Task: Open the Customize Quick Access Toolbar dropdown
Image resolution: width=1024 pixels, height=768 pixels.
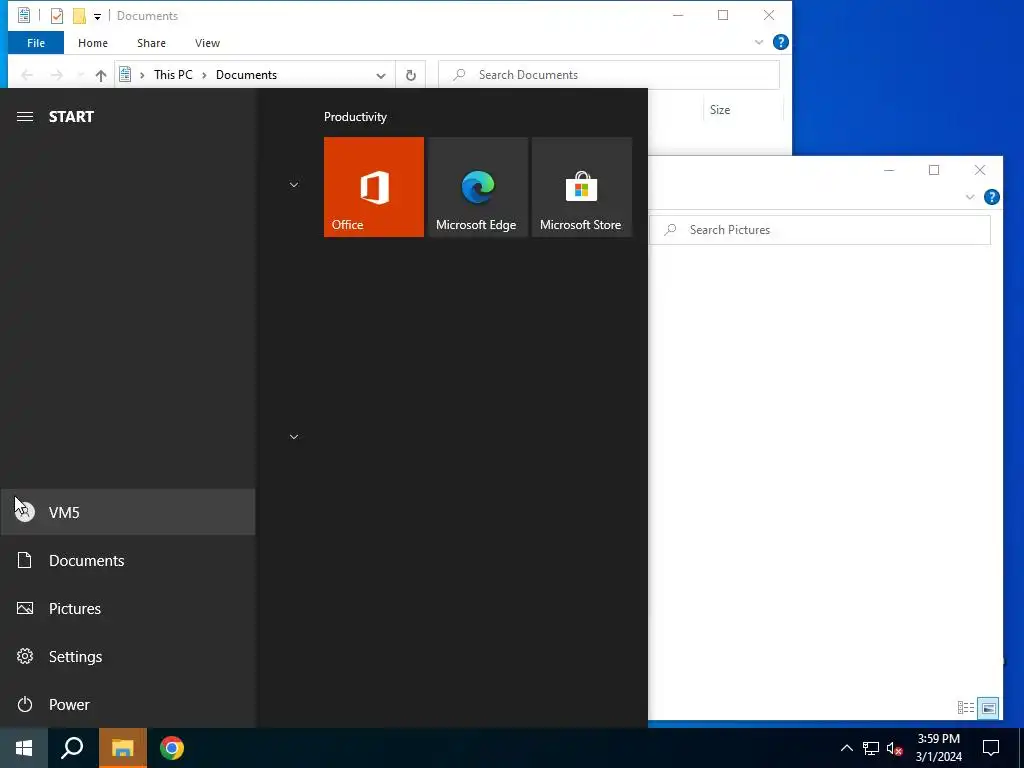Action: coord(97,16)
